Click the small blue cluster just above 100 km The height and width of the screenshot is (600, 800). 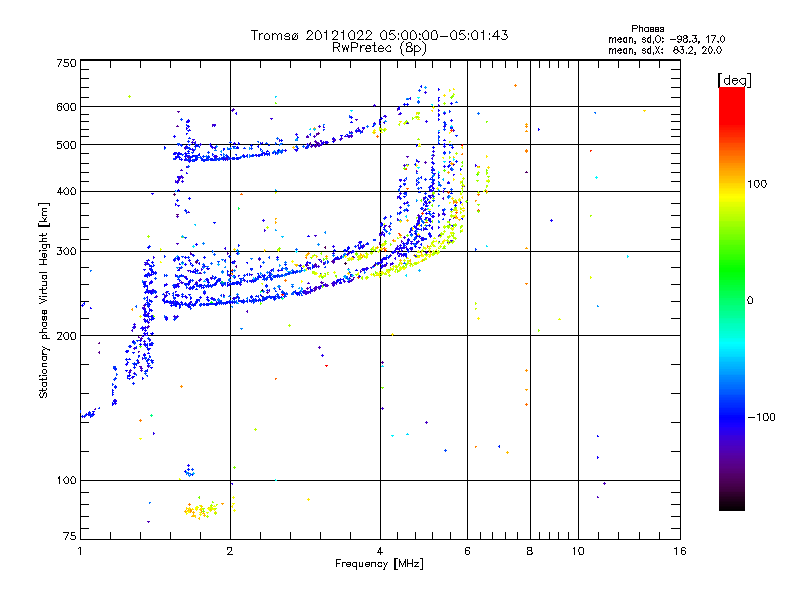point(189,470)
